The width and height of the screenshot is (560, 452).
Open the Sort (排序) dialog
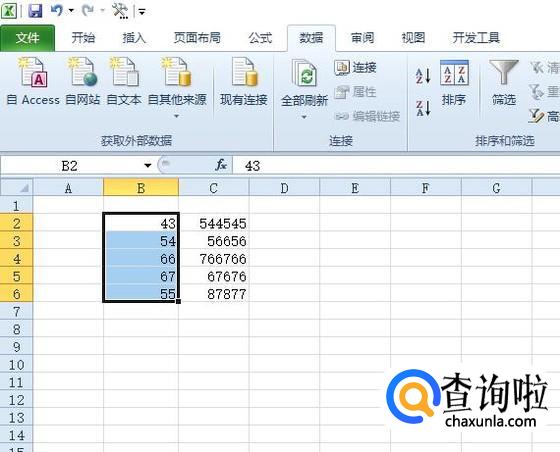(454, 83)
